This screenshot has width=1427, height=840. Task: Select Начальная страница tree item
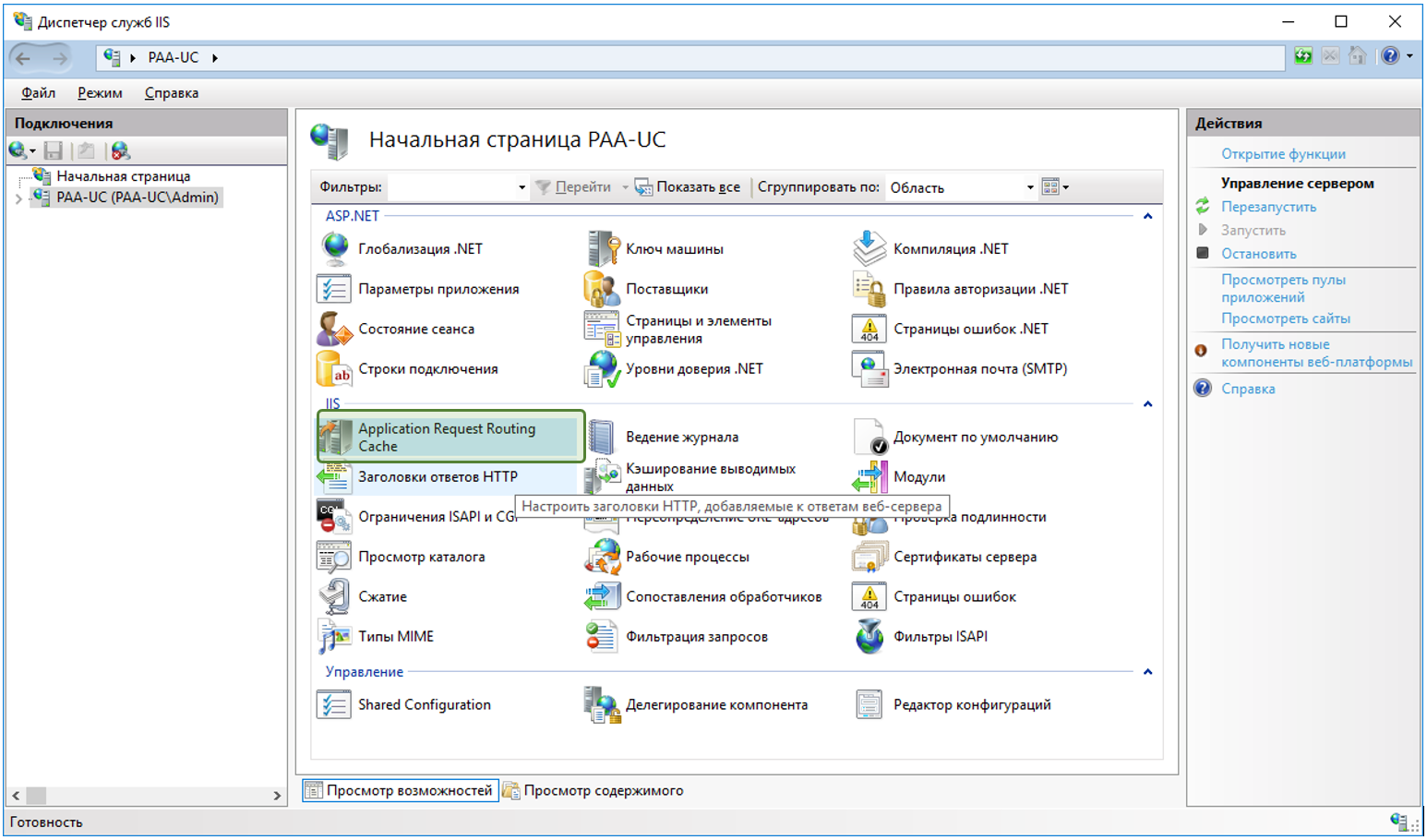[123, 176]
